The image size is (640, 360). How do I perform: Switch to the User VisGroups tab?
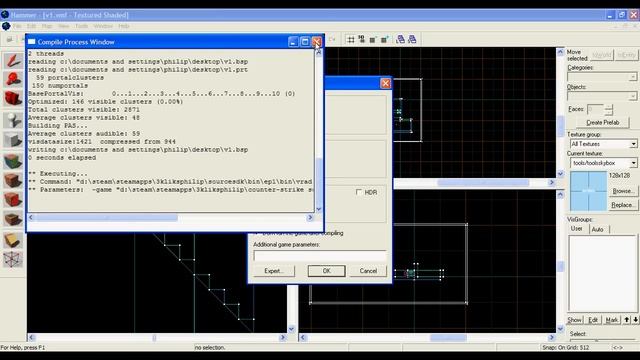(576, 229)
